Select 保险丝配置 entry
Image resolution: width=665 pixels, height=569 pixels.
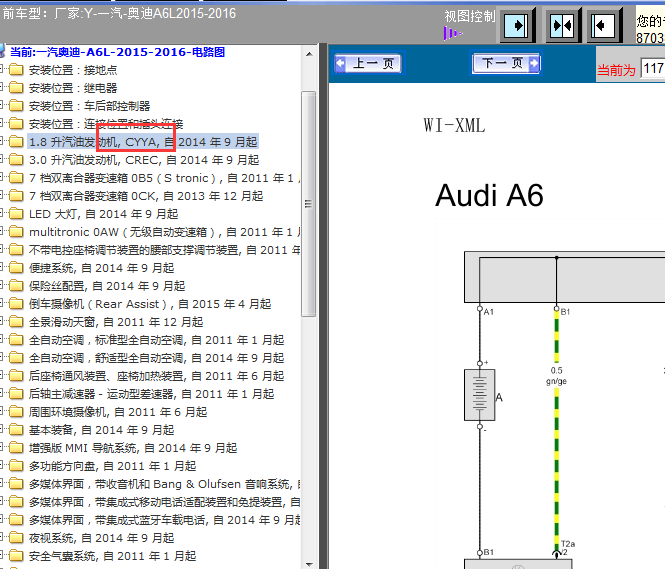point(107,286)
